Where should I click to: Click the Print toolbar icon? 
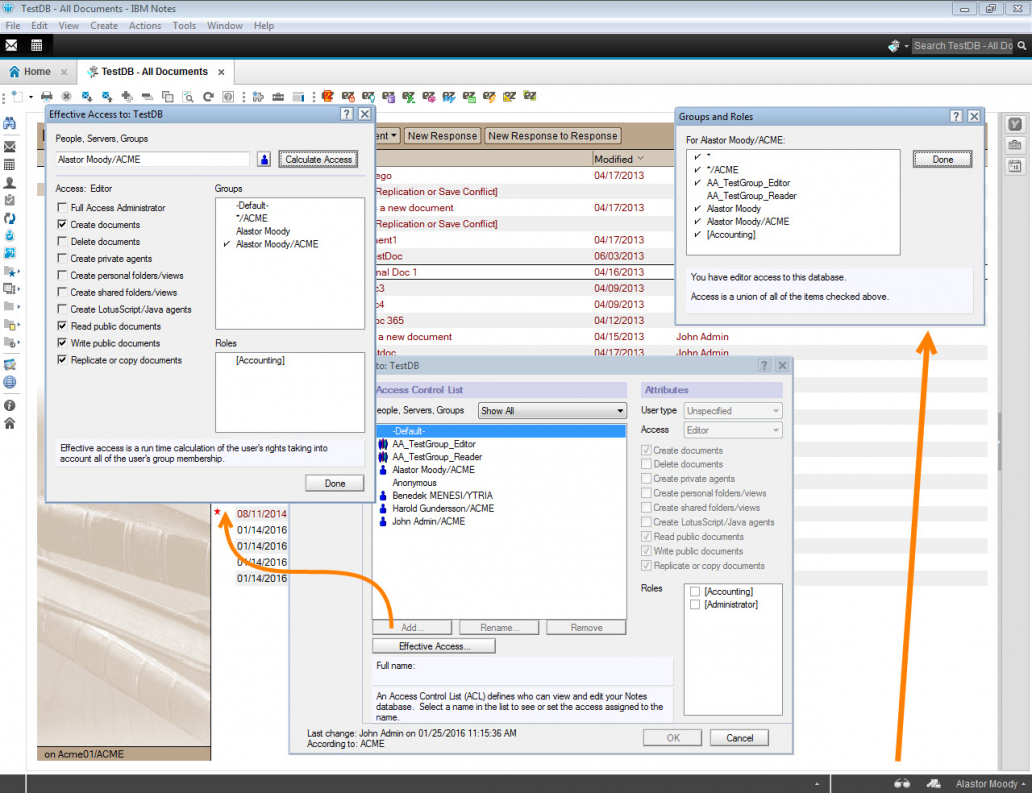tap(47, 97)
